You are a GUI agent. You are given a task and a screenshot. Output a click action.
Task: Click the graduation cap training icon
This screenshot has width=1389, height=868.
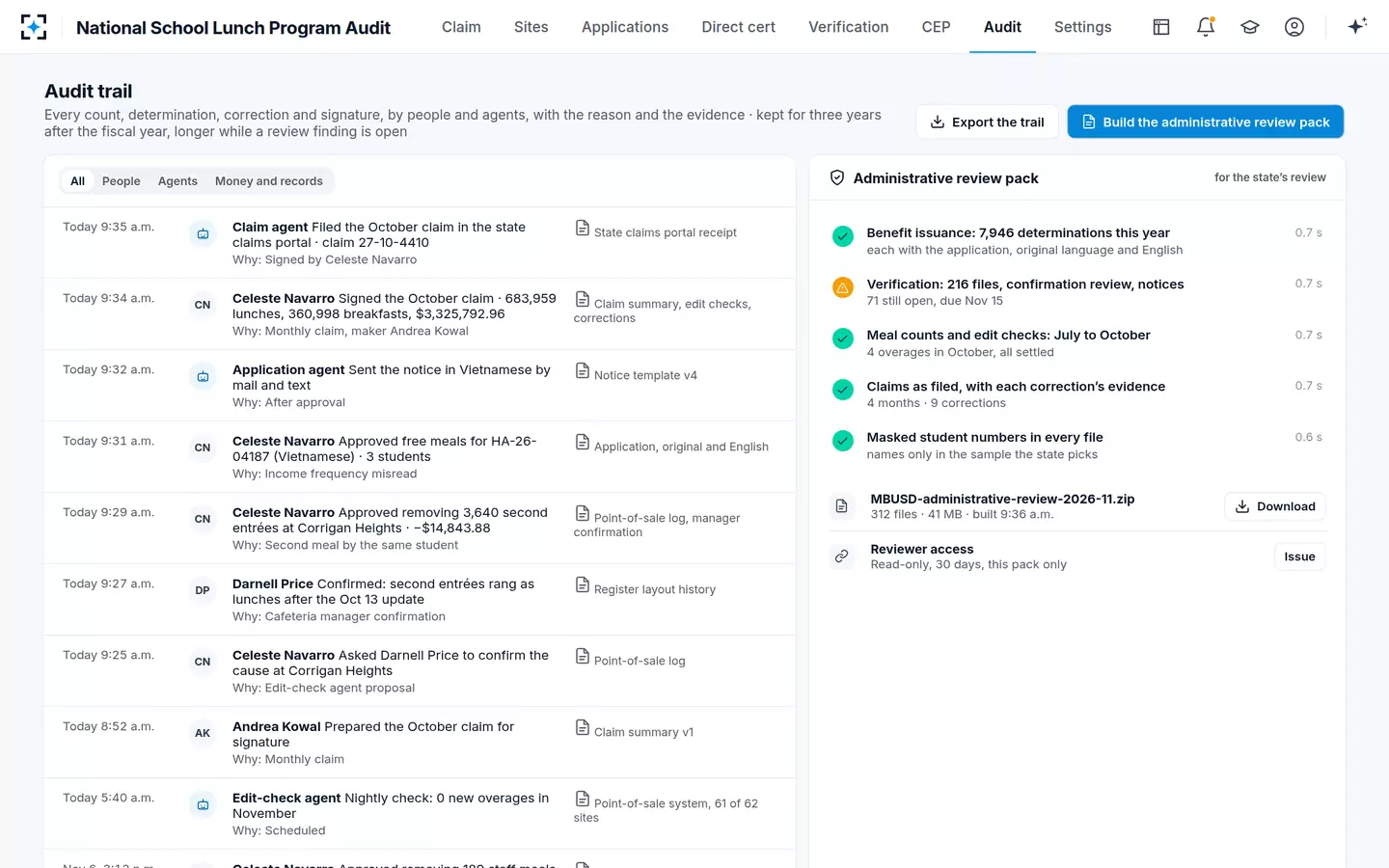tap(1250, 27)
